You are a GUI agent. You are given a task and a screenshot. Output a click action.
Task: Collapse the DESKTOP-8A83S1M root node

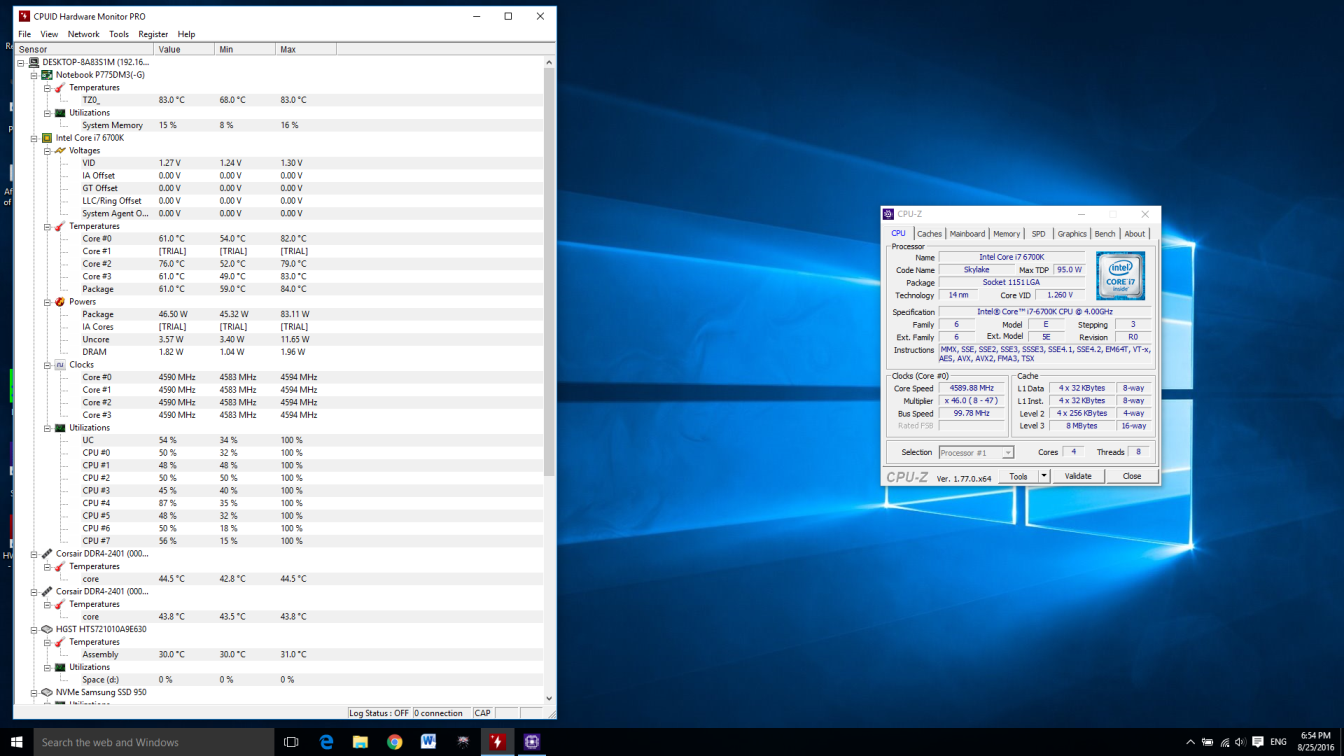click(x=21, y=62)
